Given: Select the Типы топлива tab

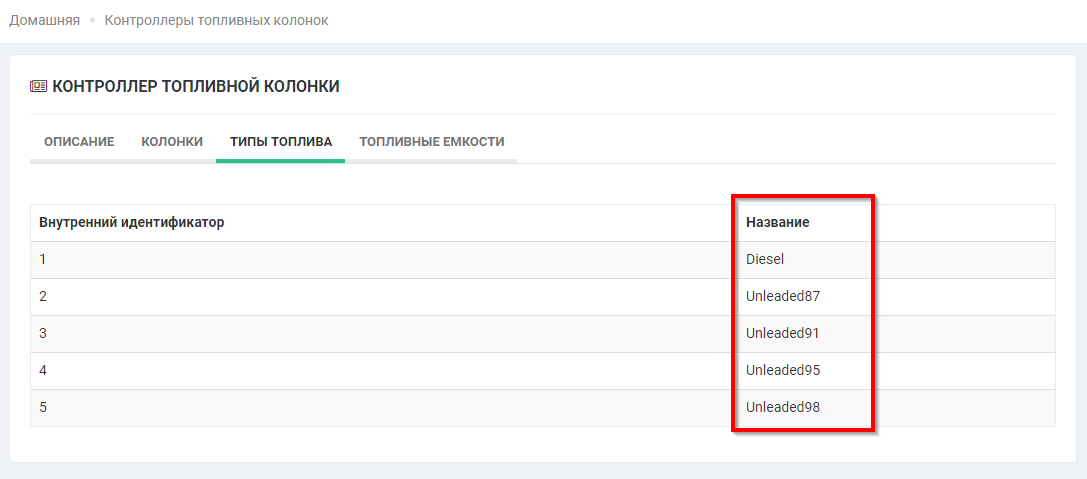Looking at the screenshot, I should point(280,142).
